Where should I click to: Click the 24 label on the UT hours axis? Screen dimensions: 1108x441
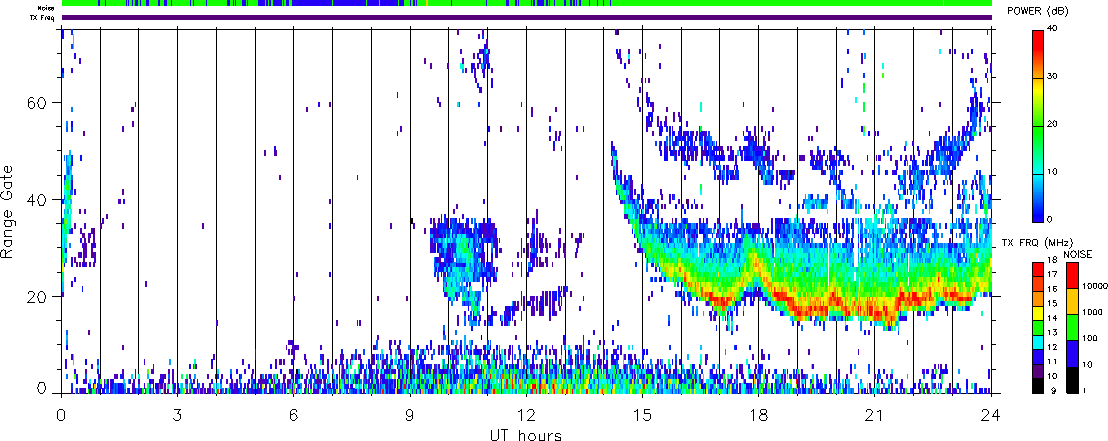click(x=991, y=413)
